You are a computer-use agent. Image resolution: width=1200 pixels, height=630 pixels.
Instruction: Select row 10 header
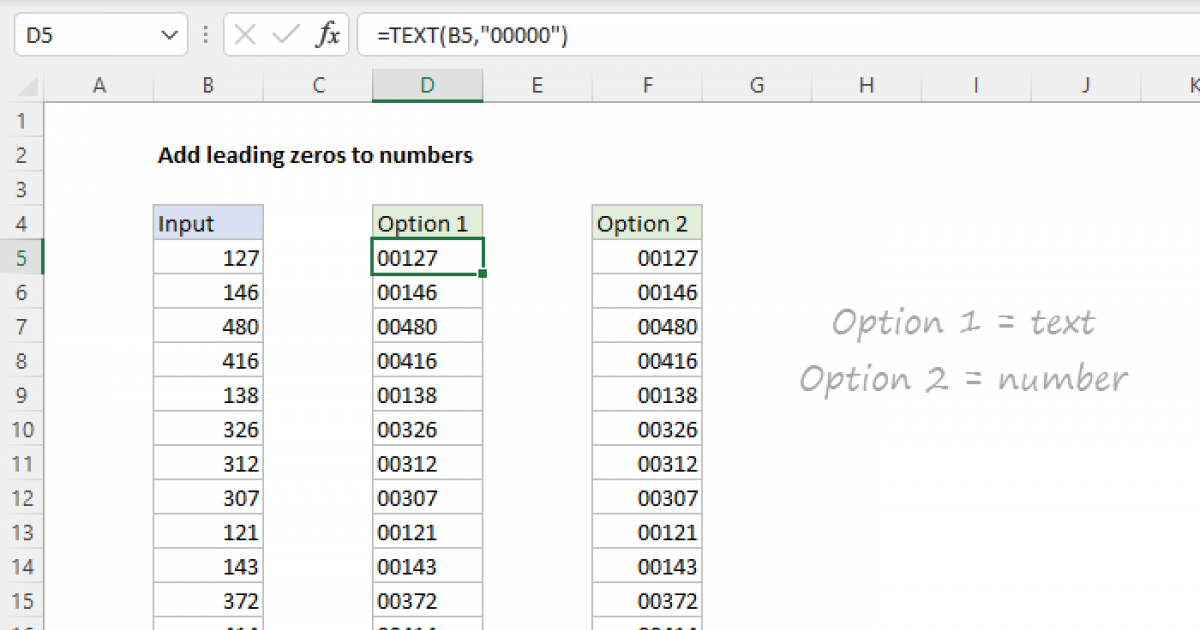(22, 429)
